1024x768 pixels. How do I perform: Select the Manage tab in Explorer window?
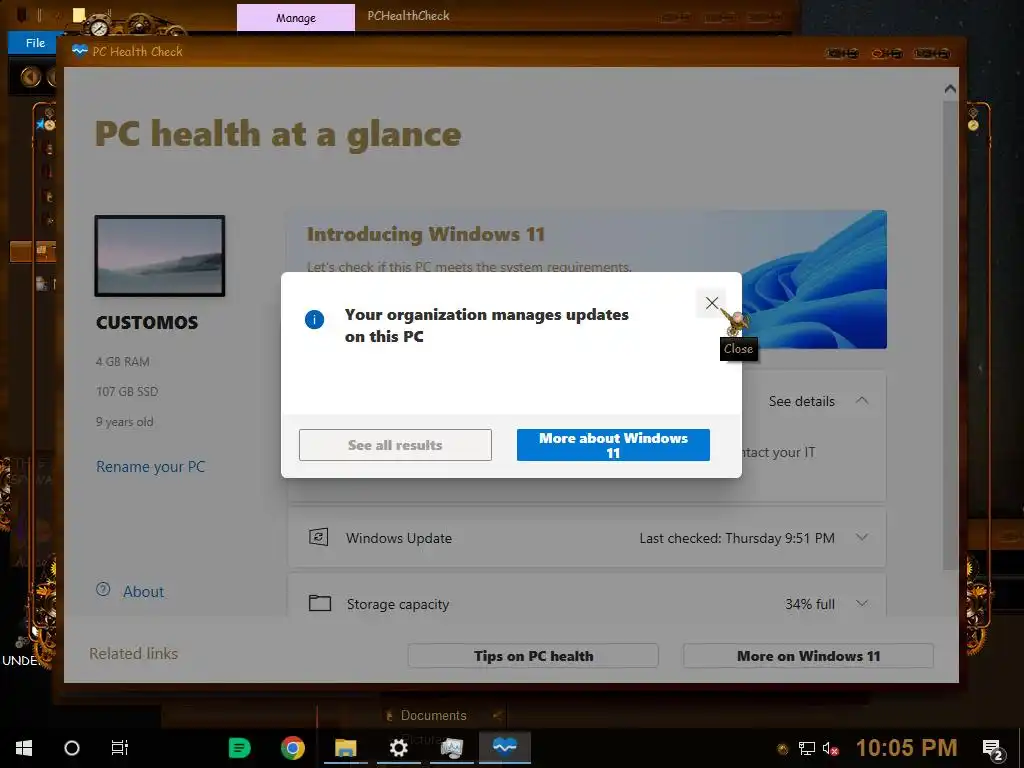pos(296,18)
